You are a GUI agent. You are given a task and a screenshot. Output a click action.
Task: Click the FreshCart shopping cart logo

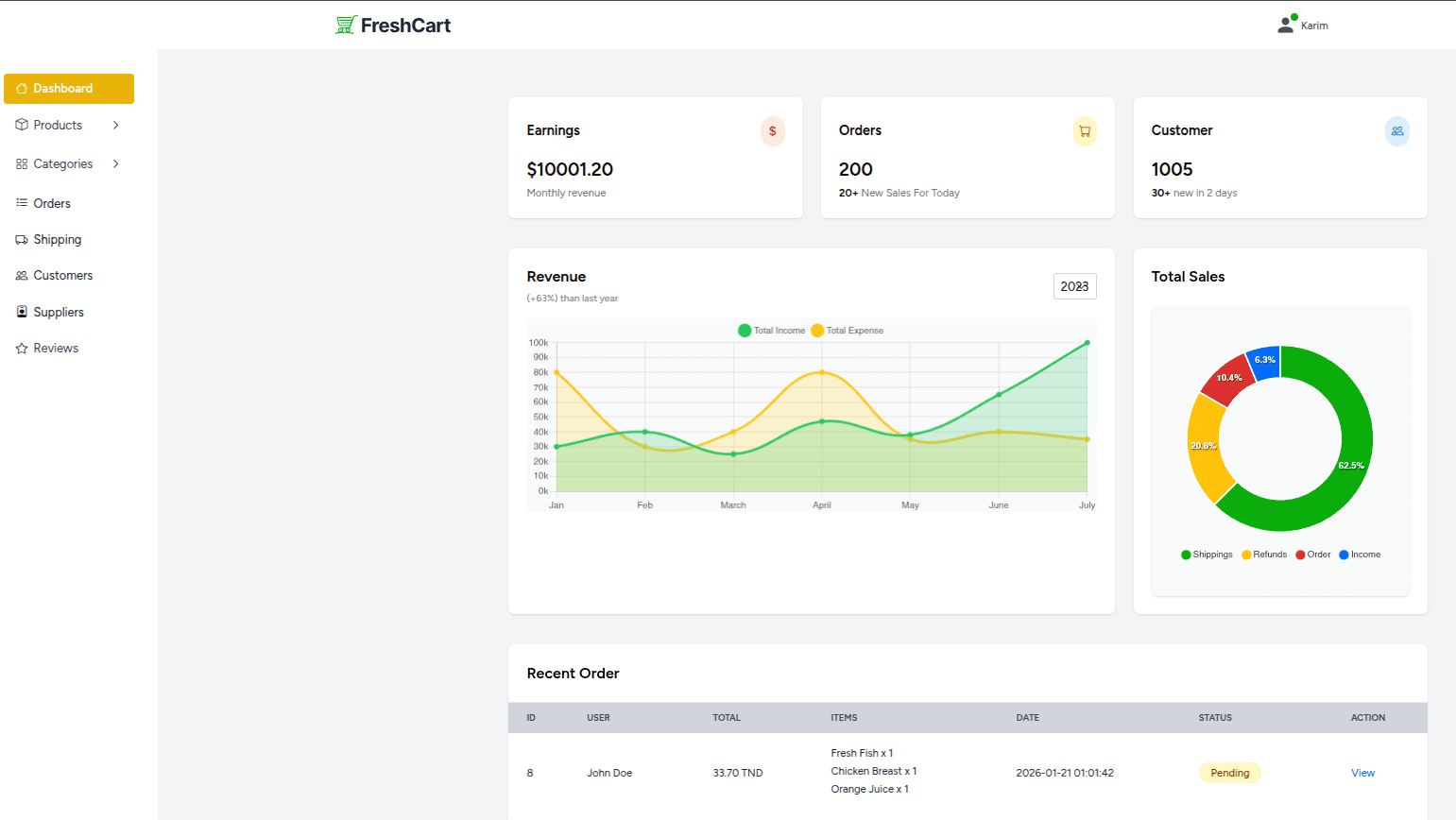coord(346,26)
